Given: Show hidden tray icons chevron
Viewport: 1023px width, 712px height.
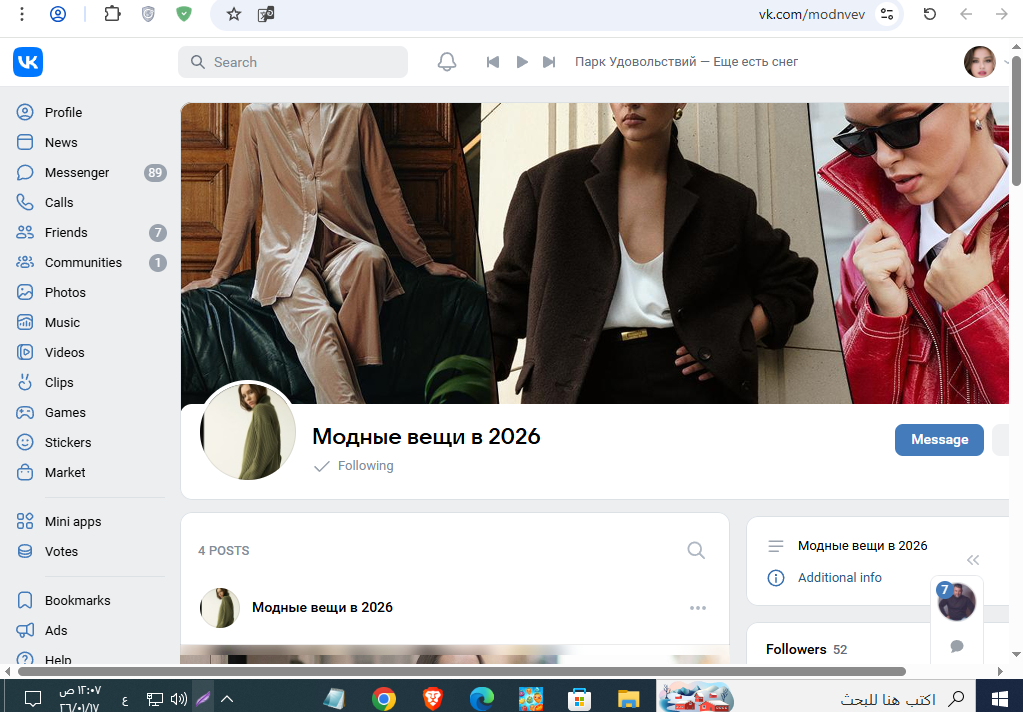Looking at the screenshot, I should (x=227, y=699).
